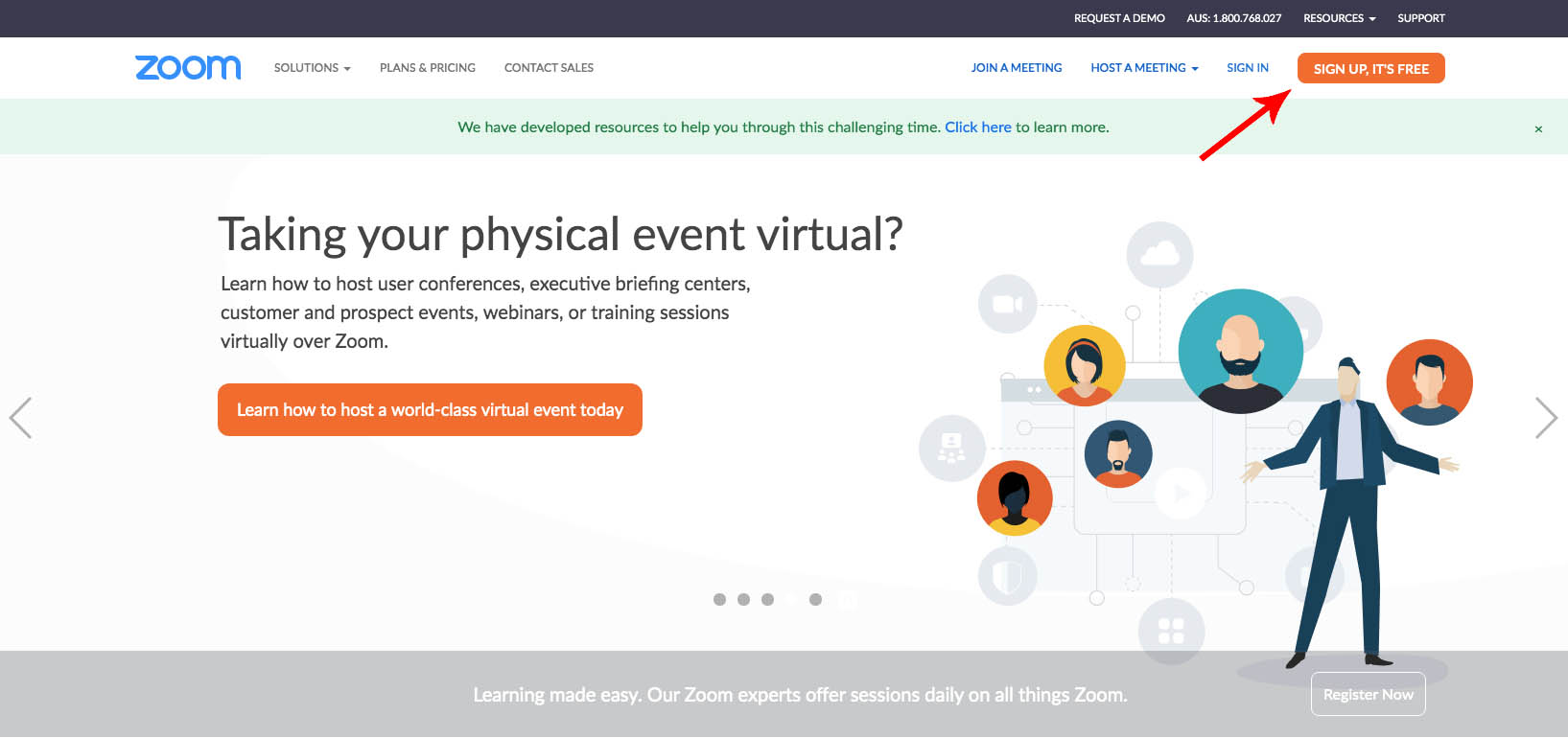Click the 'Learn how to host user conferences' paragraph
Viewport: 1568px width, 738px height.
[485, 312]
